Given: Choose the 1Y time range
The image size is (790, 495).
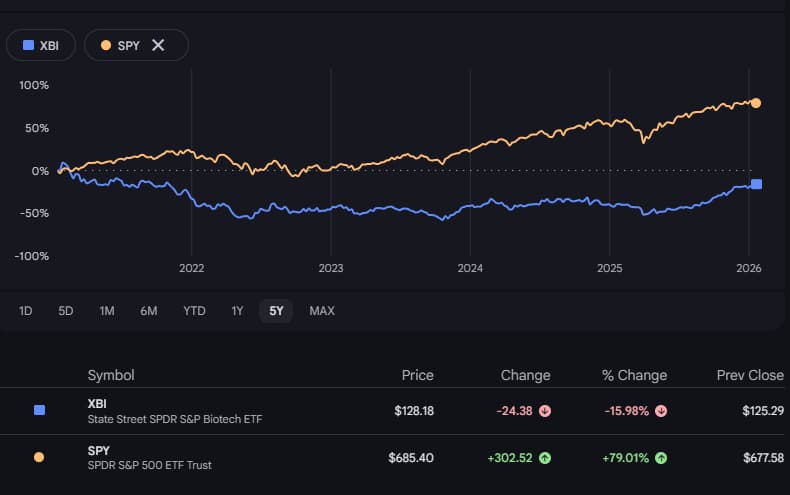Looking at the screenshot, I should 237,311.
